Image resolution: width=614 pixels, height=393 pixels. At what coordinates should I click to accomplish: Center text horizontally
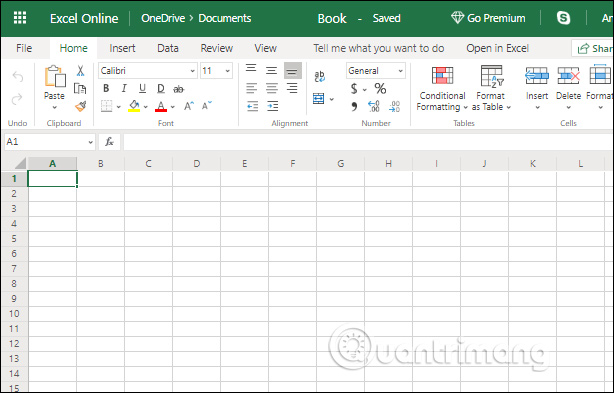pyautogui.click(x=272, y=88)
